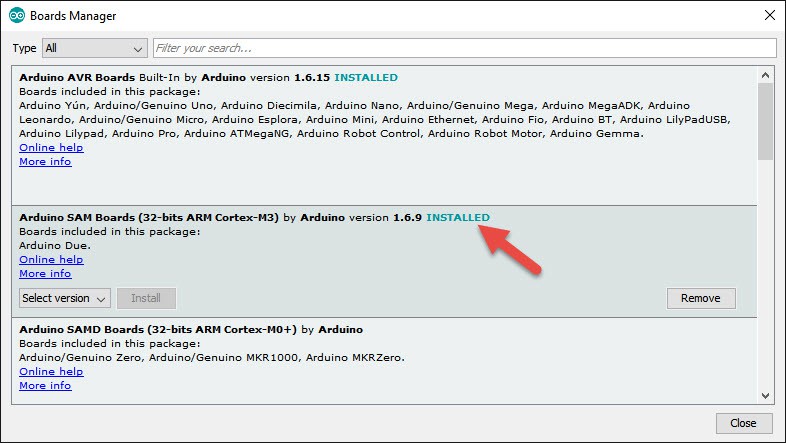Click the Boards Manager window title text
Screen dimensions: 786x443
pyautogui.click(x=73, y=16)
